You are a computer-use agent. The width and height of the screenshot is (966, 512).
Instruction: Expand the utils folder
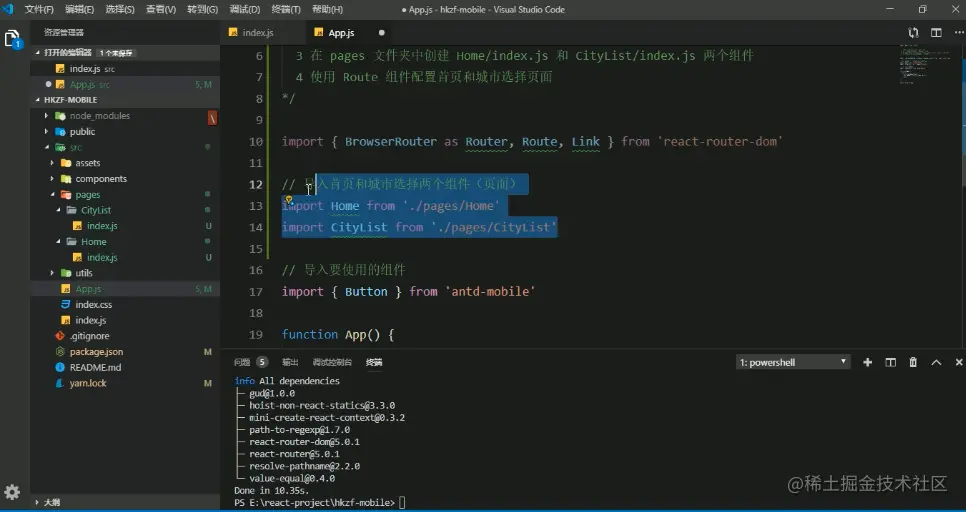tap(52, 273)
